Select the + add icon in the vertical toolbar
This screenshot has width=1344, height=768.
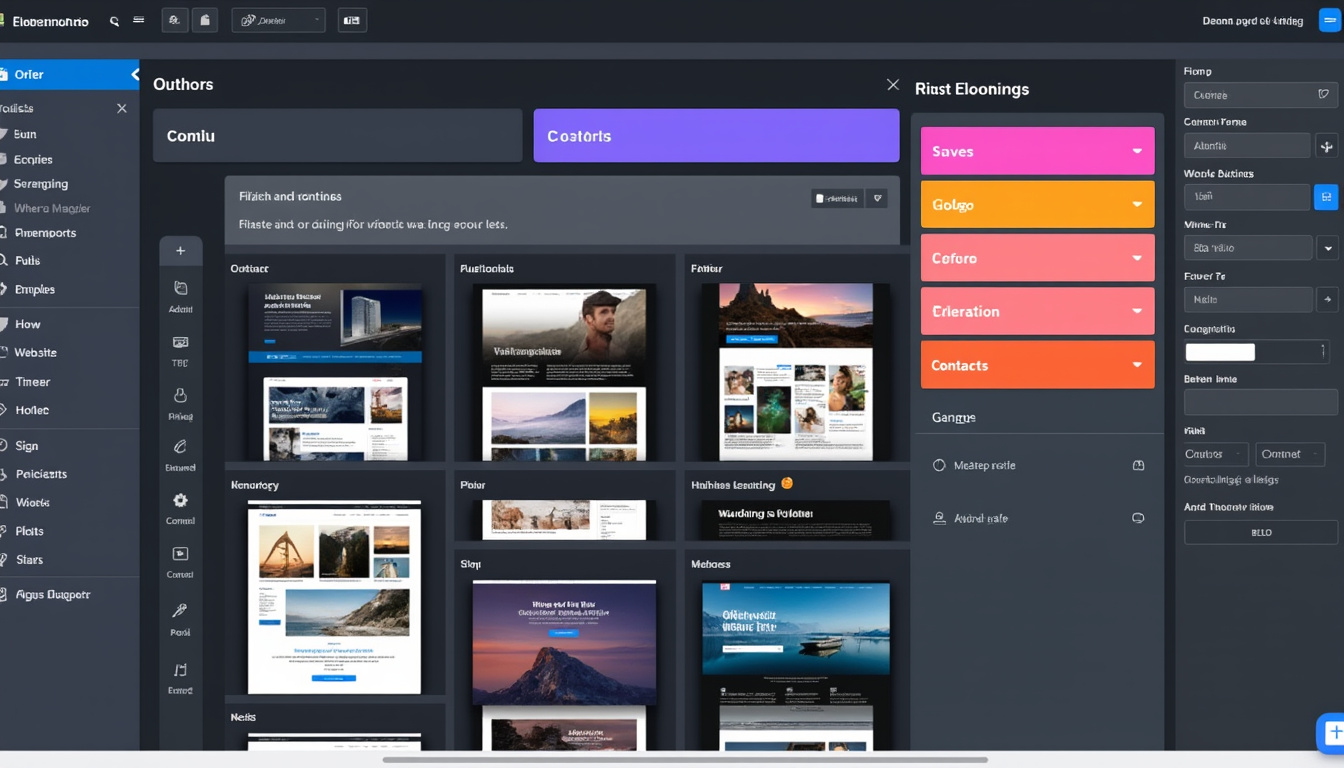(x=180, y=250)
